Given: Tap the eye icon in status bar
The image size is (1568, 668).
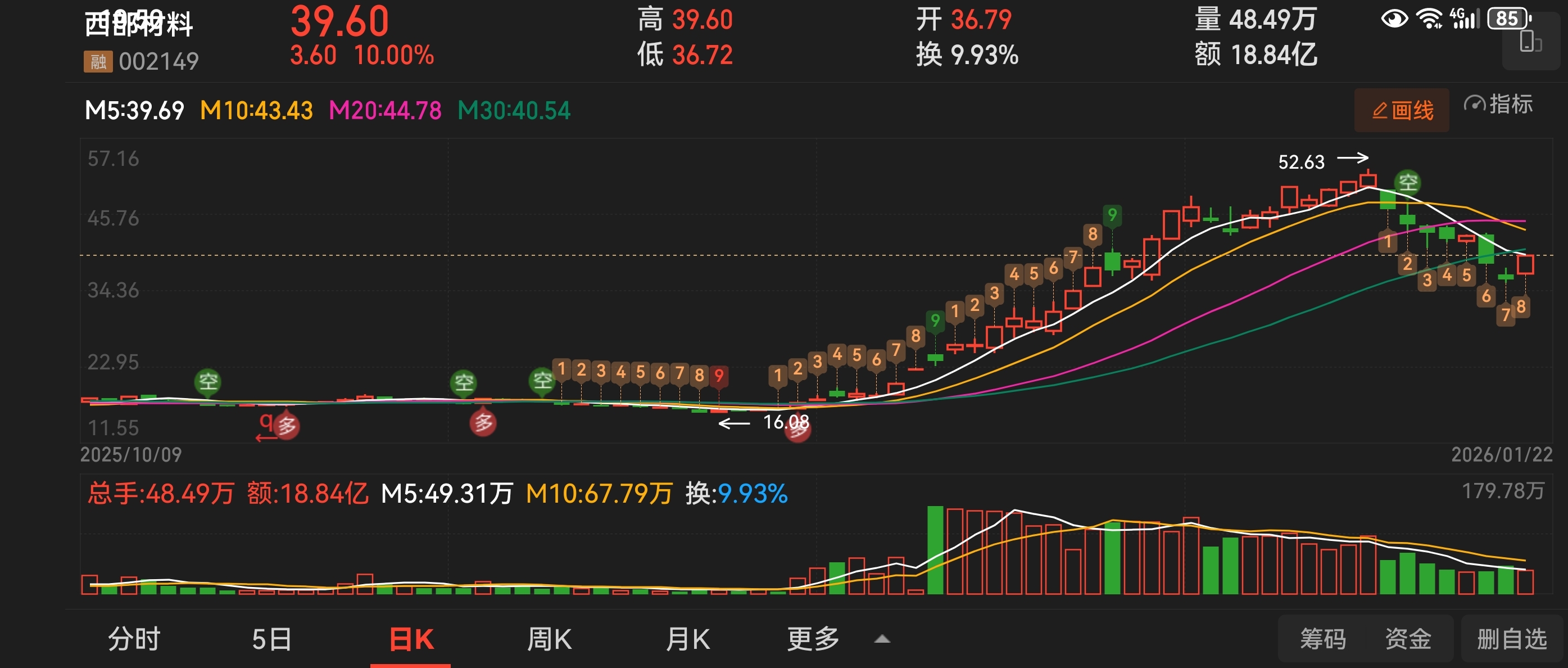Looking at the screenshot, I should [x=1394, y=18].
